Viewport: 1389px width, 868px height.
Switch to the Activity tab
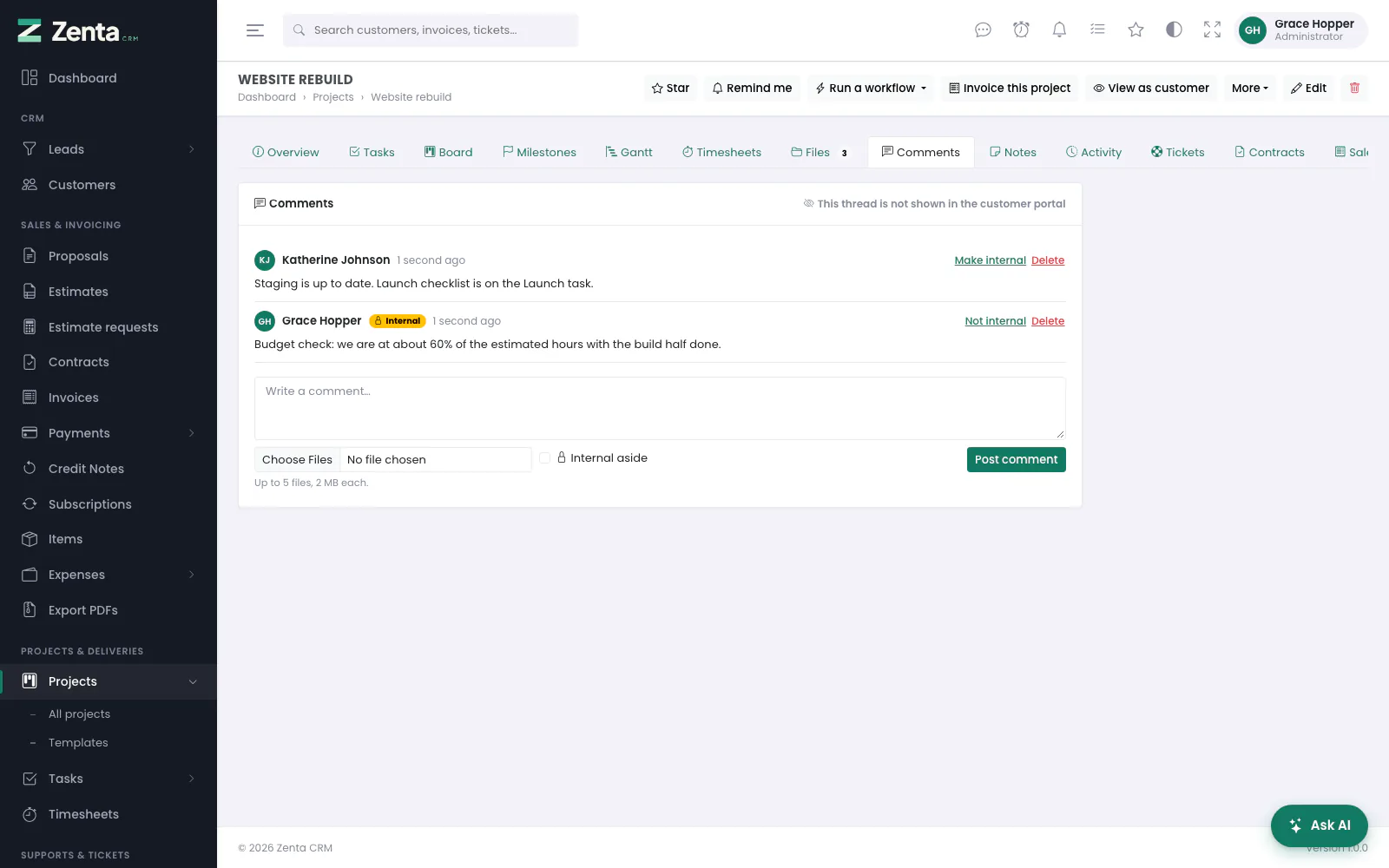tap(1094, 152)
